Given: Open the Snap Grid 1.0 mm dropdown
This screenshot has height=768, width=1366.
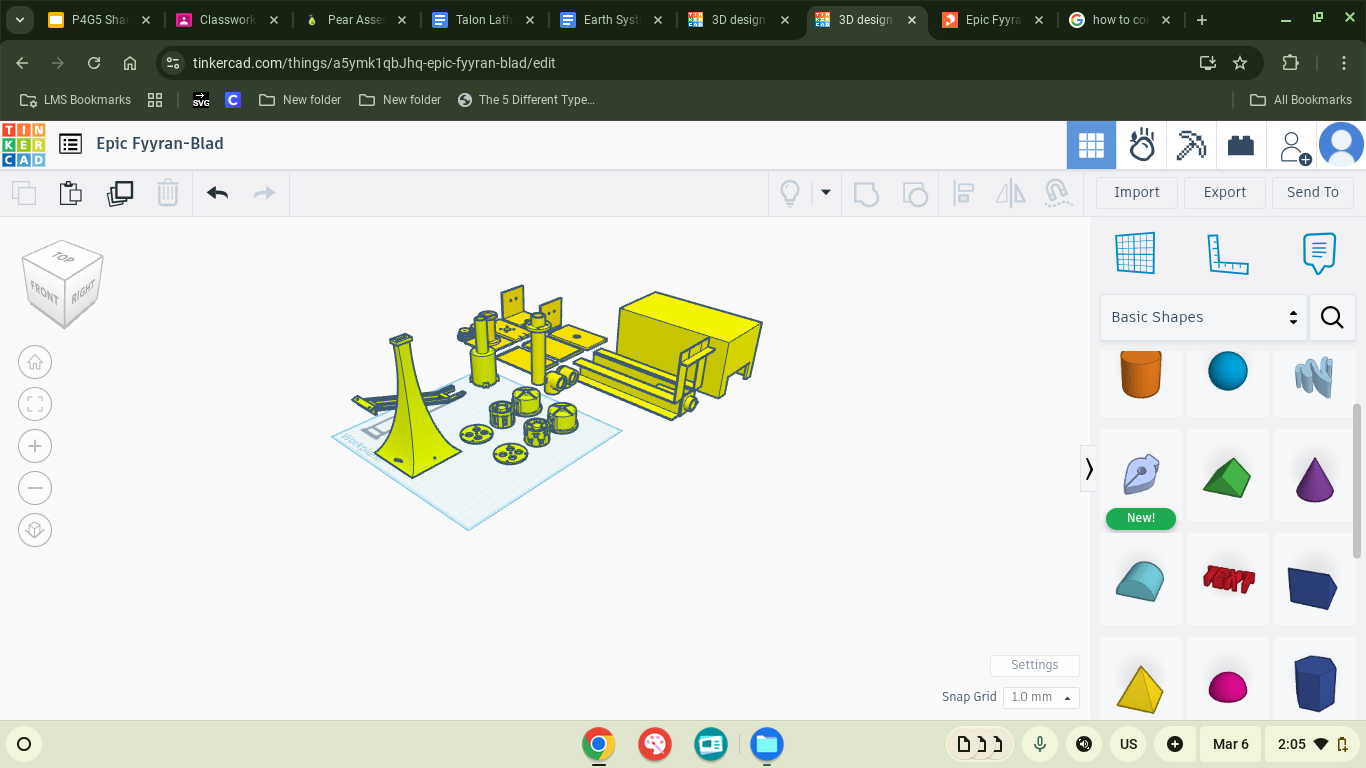Looking at the screenshot, I should [1041, 697].
